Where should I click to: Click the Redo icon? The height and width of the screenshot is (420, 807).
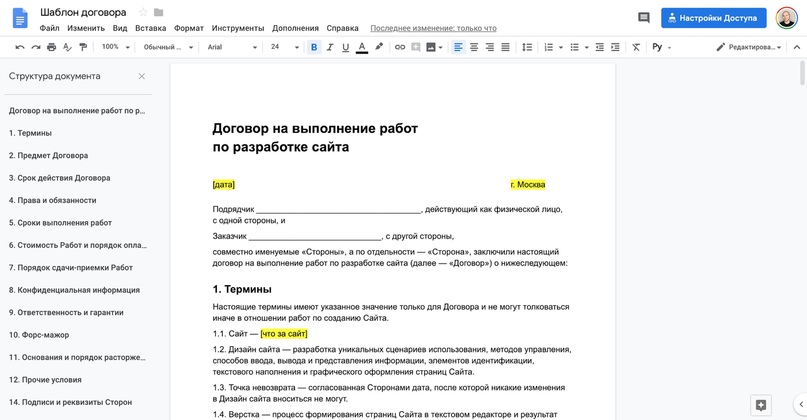[36, 47]
